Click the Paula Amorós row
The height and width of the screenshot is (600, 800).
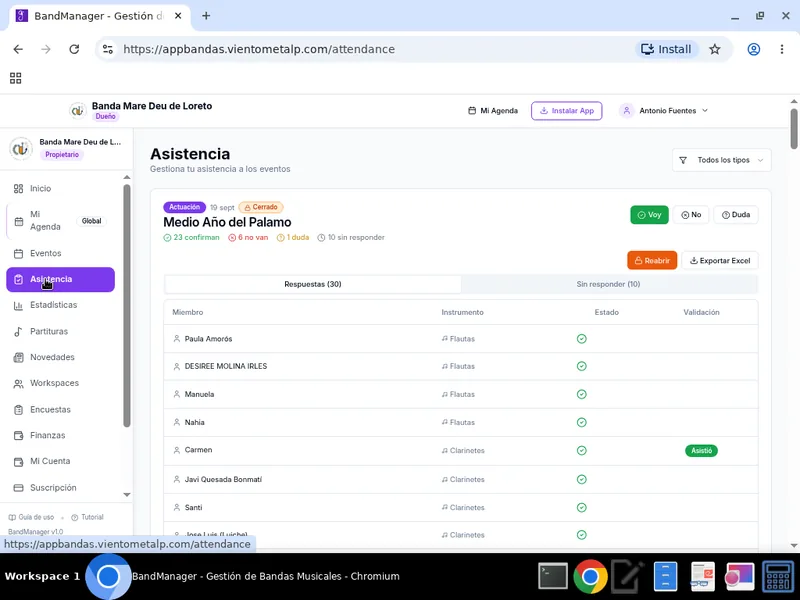click(x=461, y=339)
